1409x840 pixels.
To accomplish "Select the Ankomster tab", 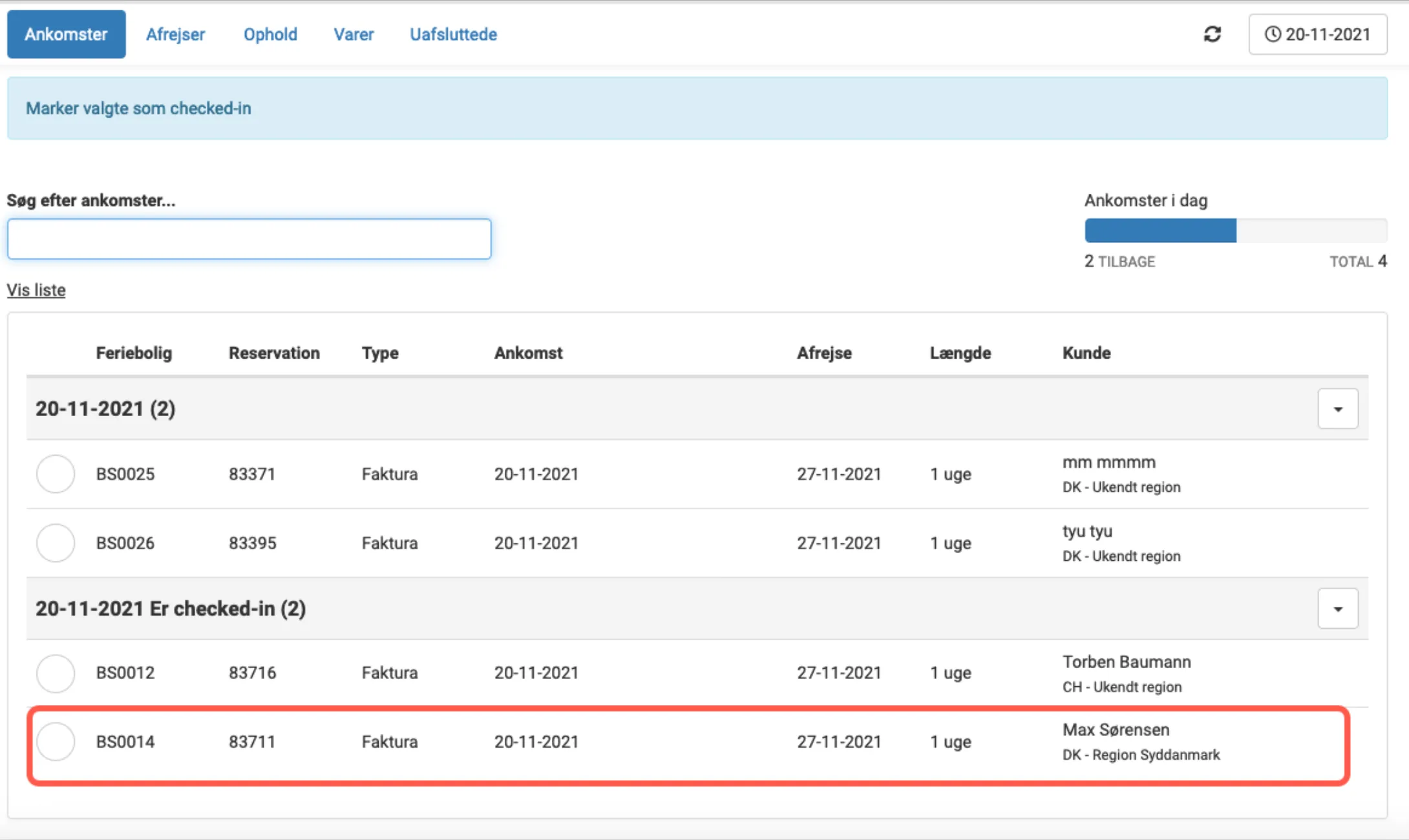I will click(x=66, y=34).
